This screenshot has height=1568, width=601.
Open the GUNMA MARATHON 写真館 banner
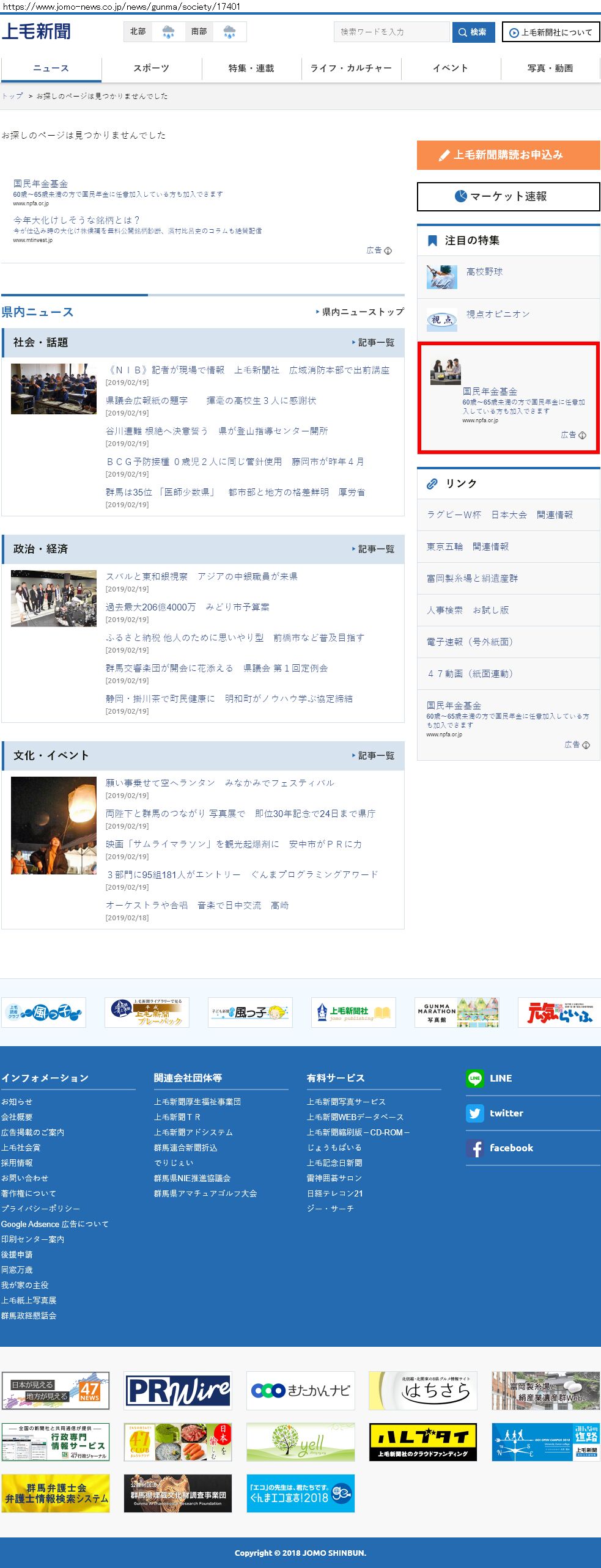click(x=457, y=1013)
